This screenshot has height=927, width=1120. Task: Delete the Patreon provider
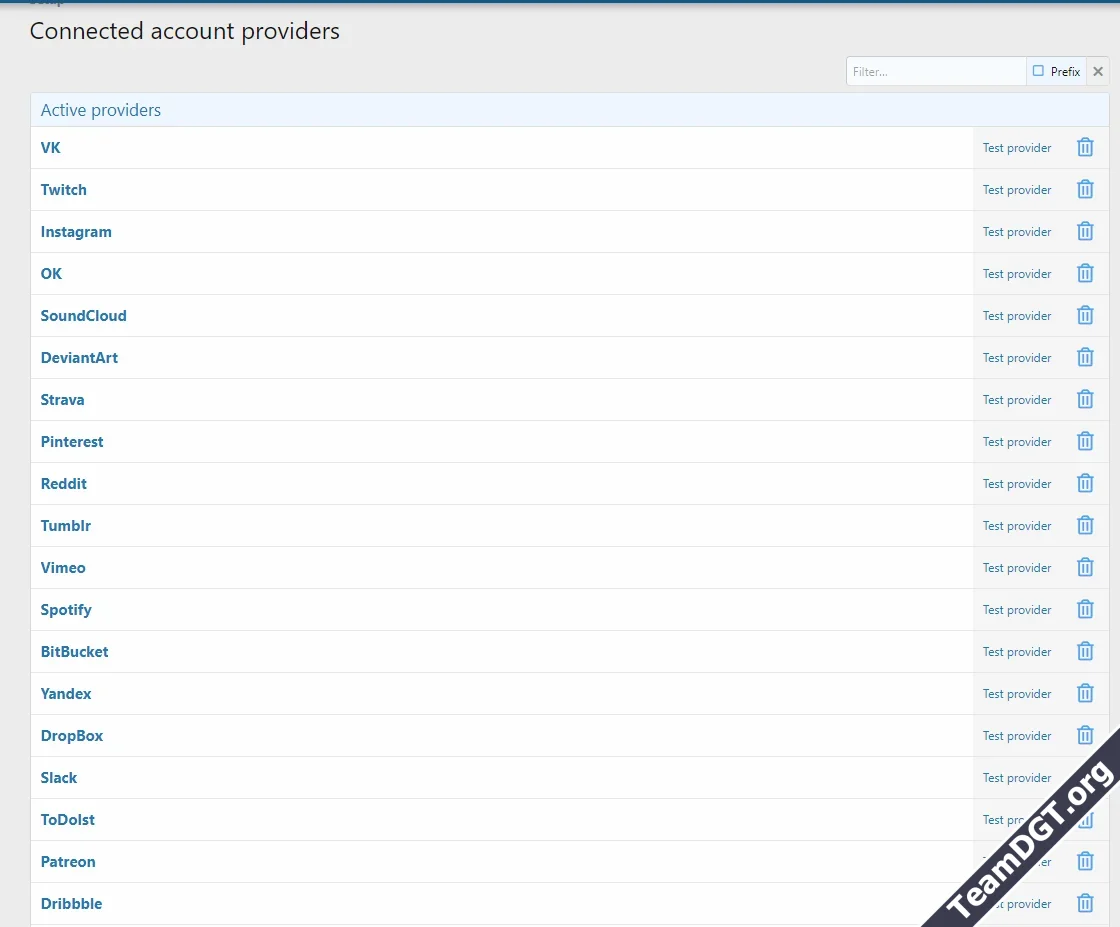[1085, 861]
